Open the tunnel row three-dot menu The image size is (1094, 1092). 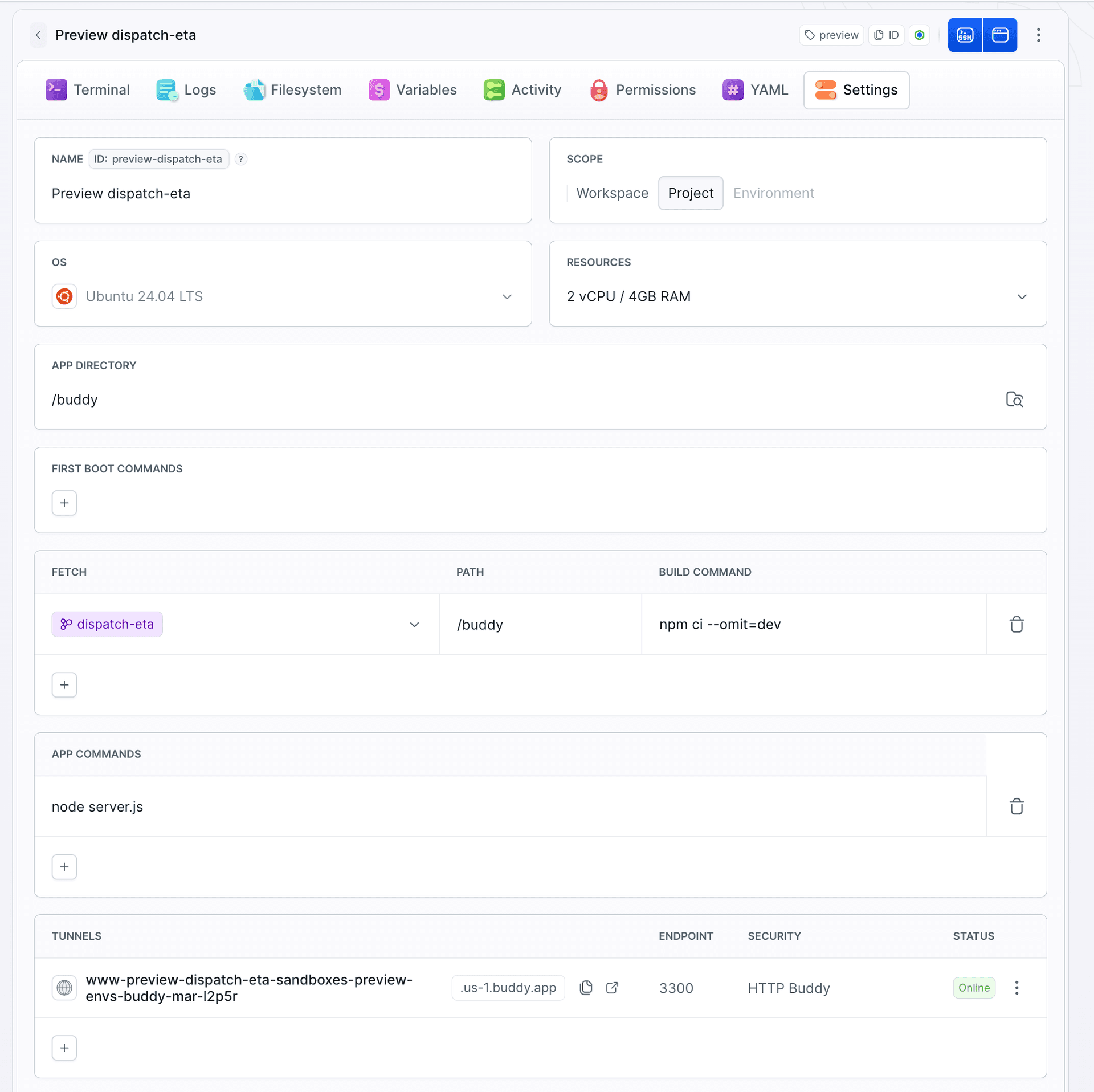coord(1017,988)
